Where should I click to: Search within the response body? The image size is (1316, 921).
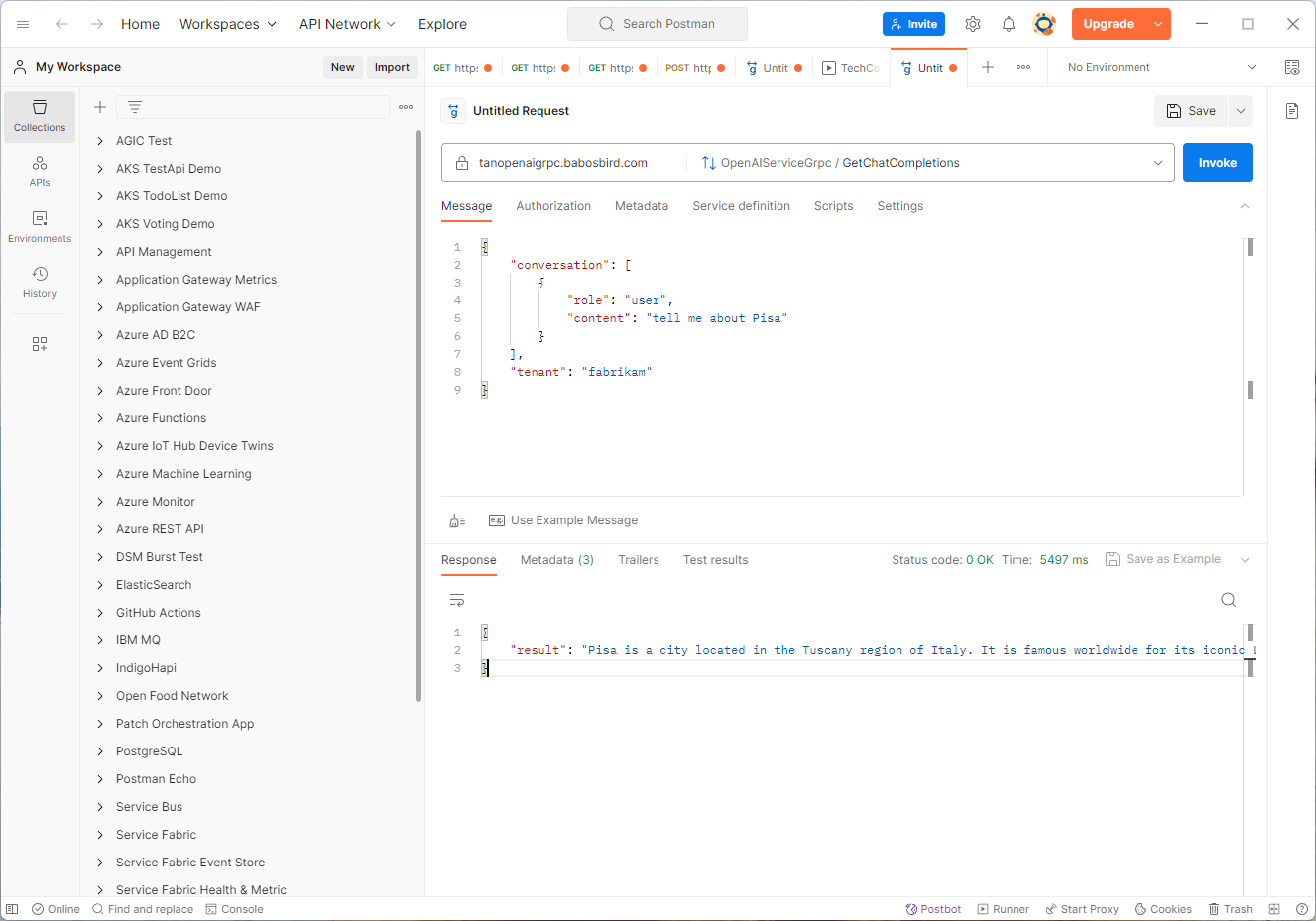click(1228, 600)
